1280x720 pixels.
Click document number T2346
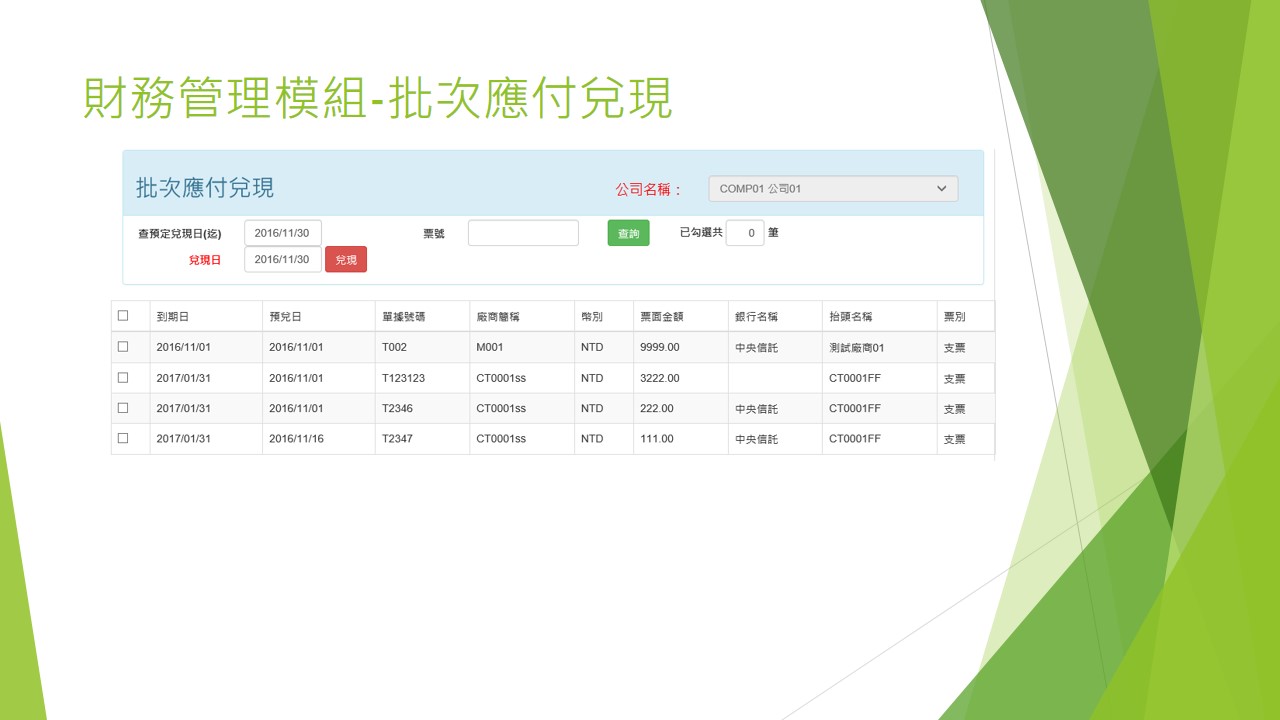[x=397, y=408]
